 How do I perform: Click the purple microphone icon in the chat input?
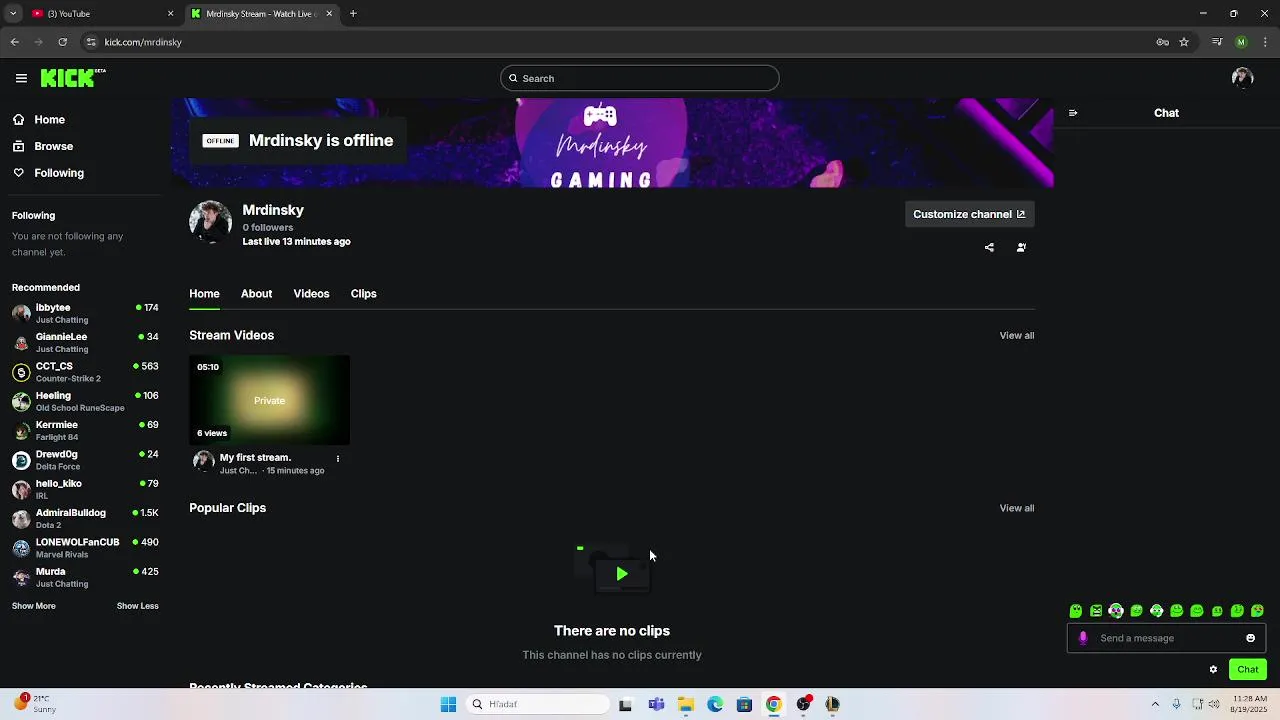point(1083,638)
